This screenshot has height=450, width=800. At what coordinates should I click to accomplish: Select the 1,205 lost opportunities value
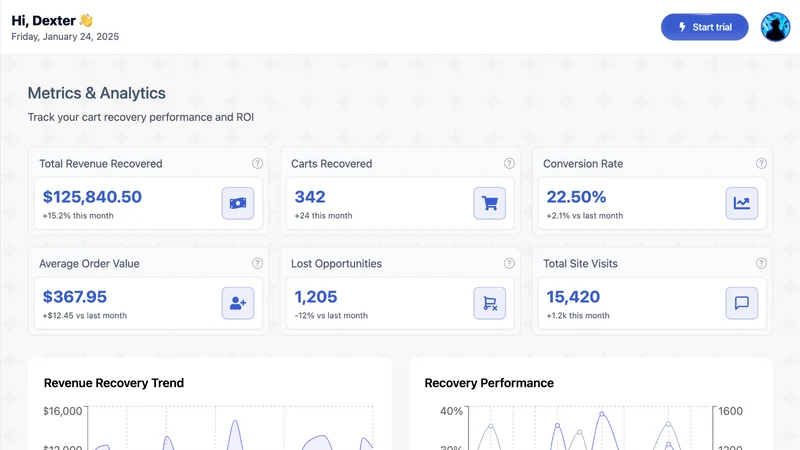tap(316, 297)
